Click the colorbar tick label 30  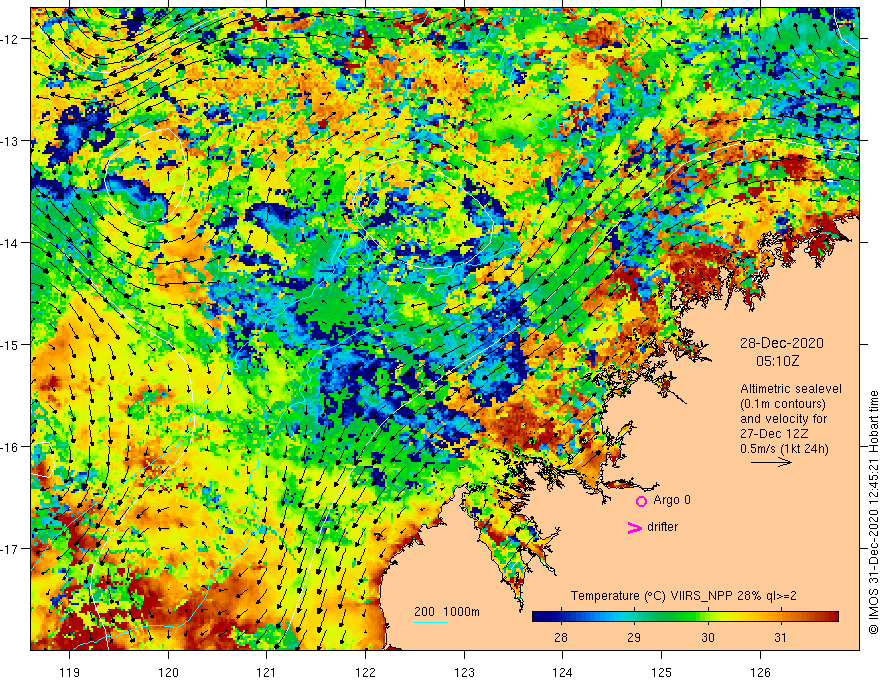click(x=708, y=637)
